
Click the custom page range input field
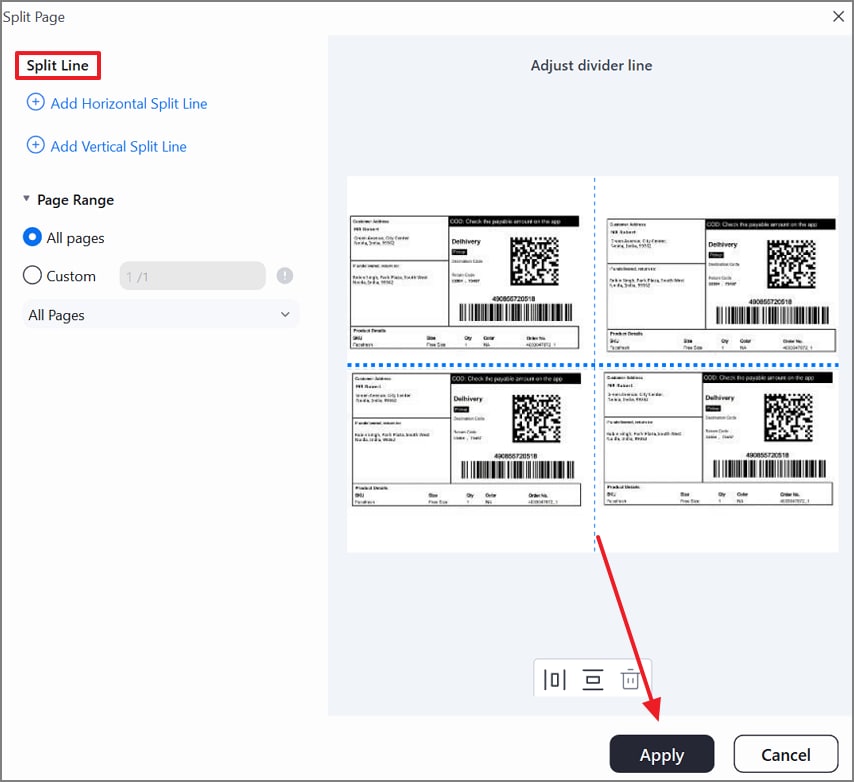(193, 276)
